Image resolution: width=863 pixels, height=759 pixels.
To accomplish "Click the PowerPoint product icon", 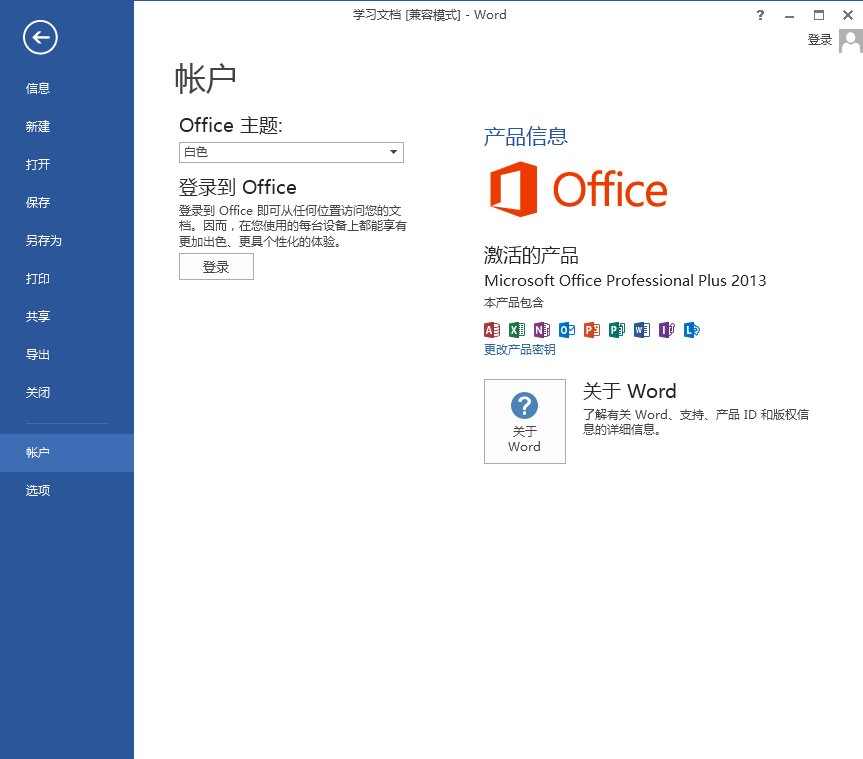I will [x=591, y=330].
